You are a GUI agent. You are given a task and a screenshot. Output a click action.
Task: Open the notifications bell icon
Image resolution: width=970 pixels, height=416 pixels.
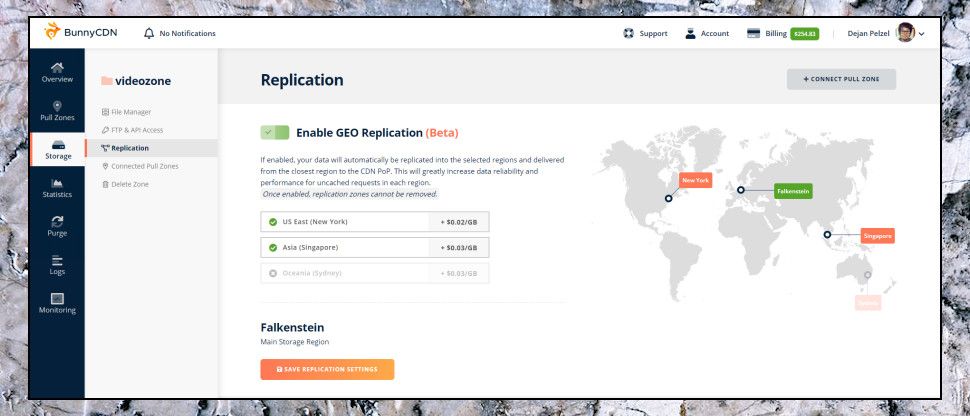point(148,33)
